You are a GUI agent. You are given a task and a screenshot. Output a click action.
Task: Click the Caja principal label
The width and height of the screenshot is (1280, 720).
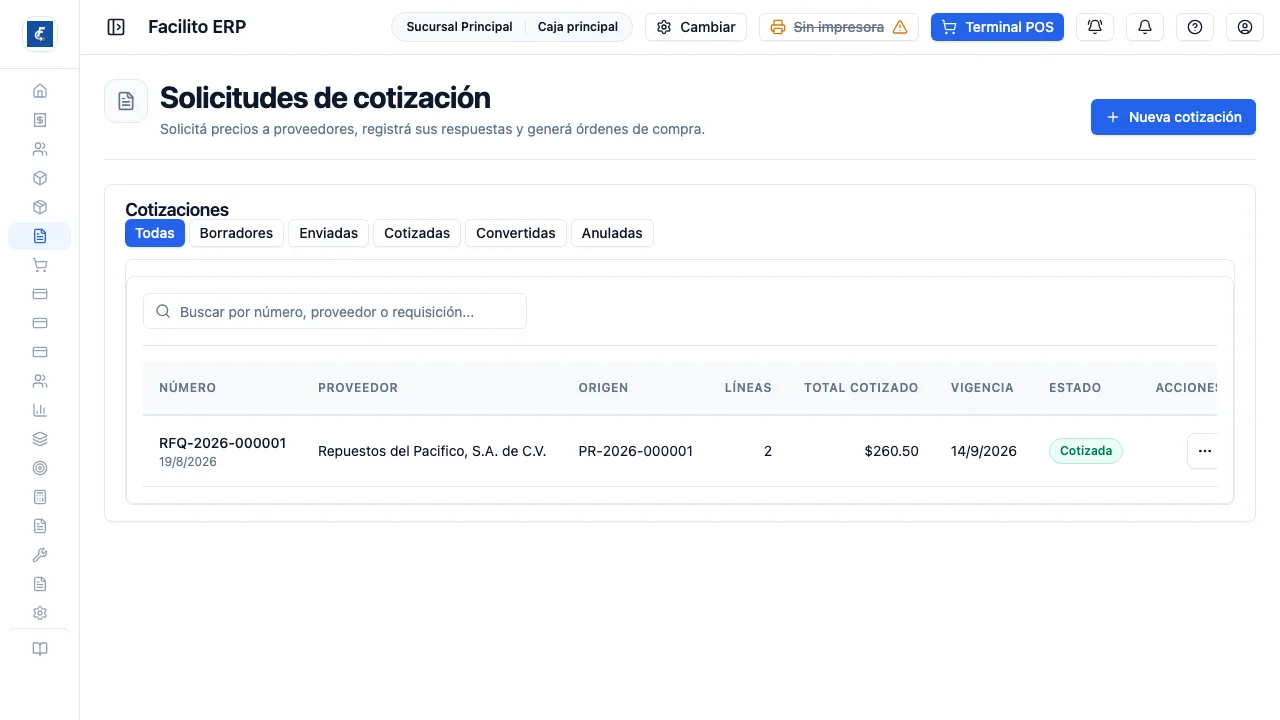[578, 27]
